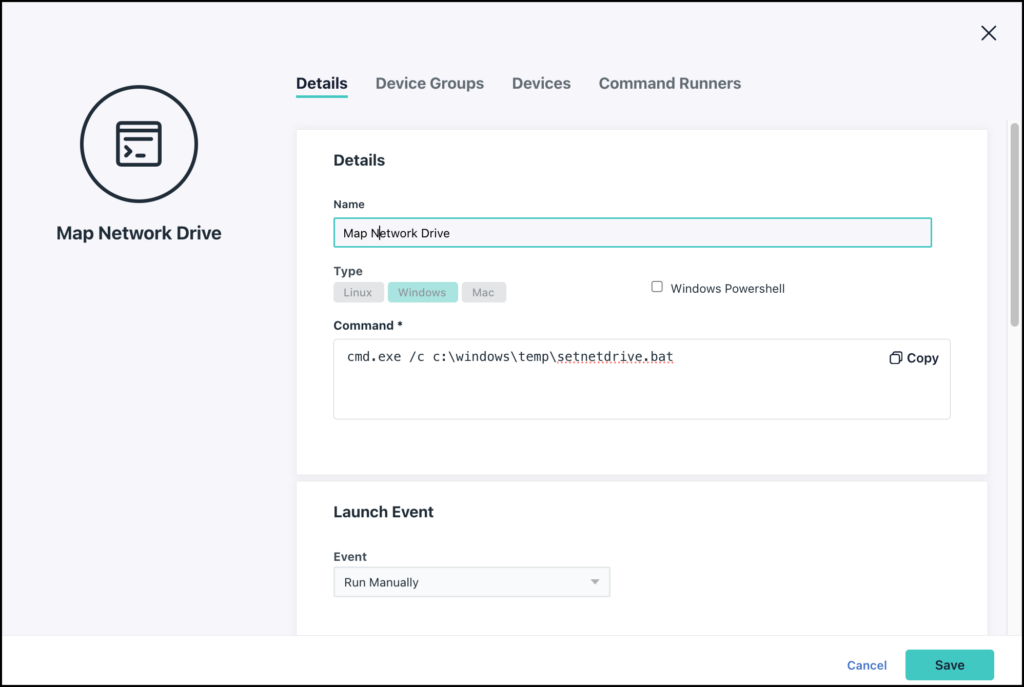The width and height of the screenshot is (1024, 687).
Task: Save the command changes
Action: (x=949, y=665)
